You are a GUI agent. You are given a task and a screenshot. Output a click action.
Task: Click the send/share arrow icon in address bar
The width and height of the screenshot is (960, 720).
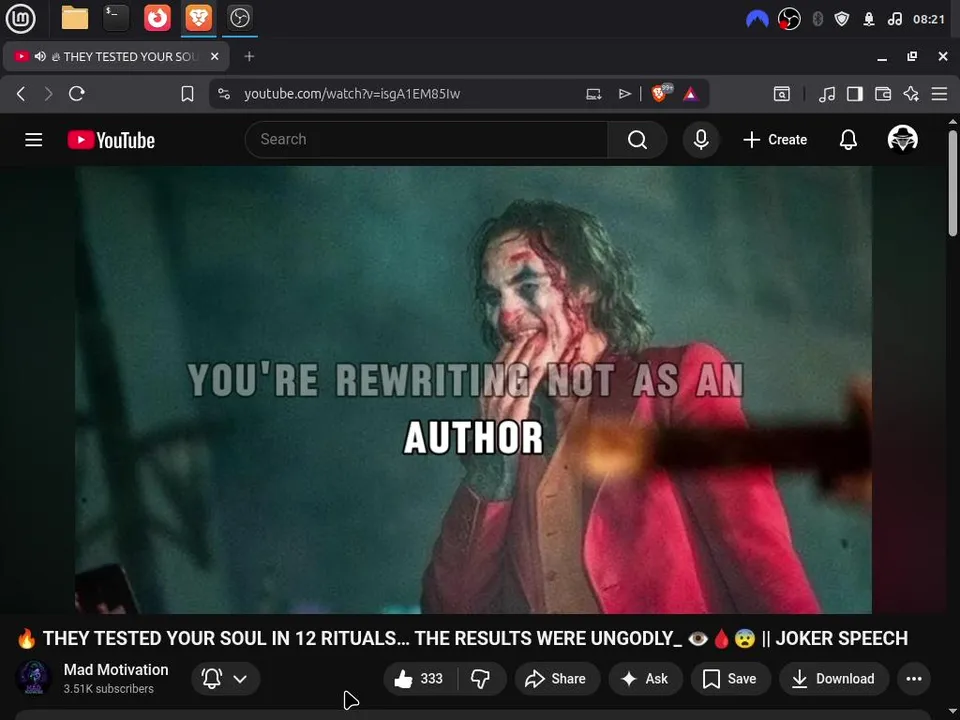(624, 94)
